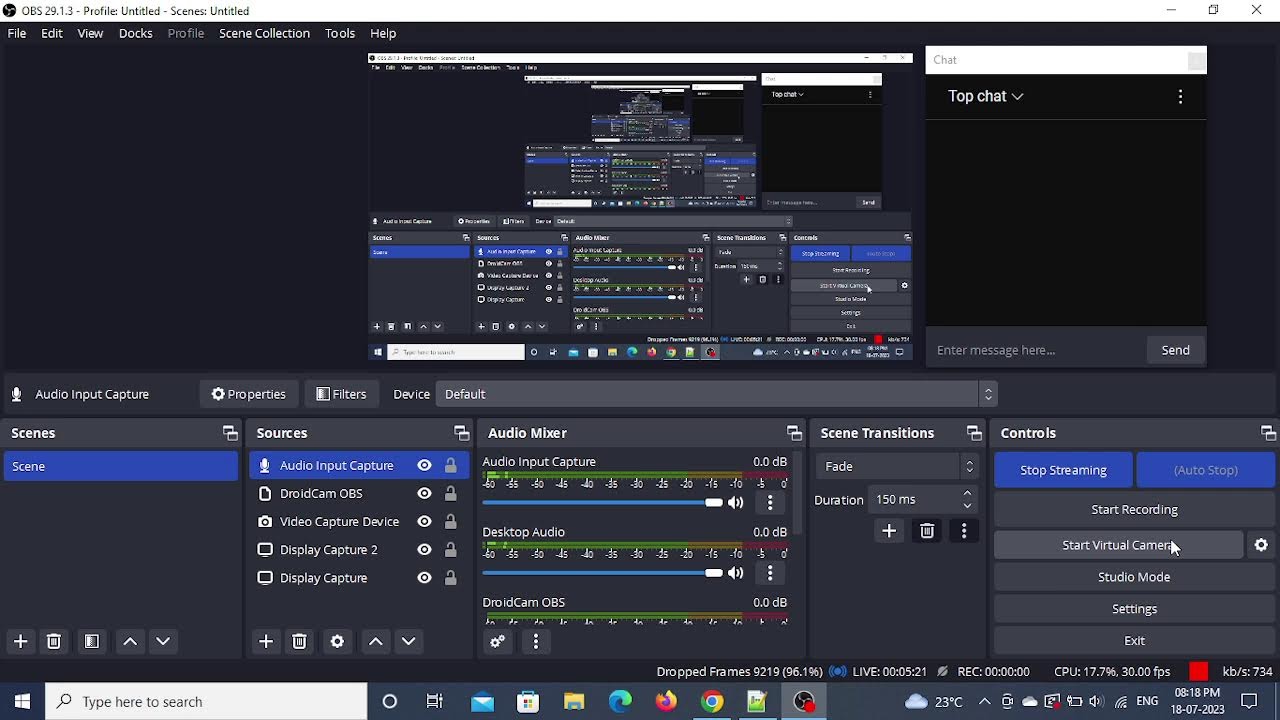Toggle lock on Video Capture Device source

(451, 522)
